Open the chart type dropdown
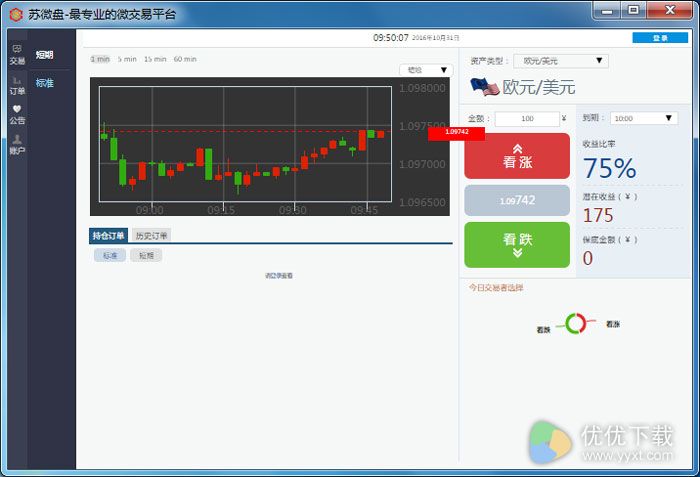 426,70
